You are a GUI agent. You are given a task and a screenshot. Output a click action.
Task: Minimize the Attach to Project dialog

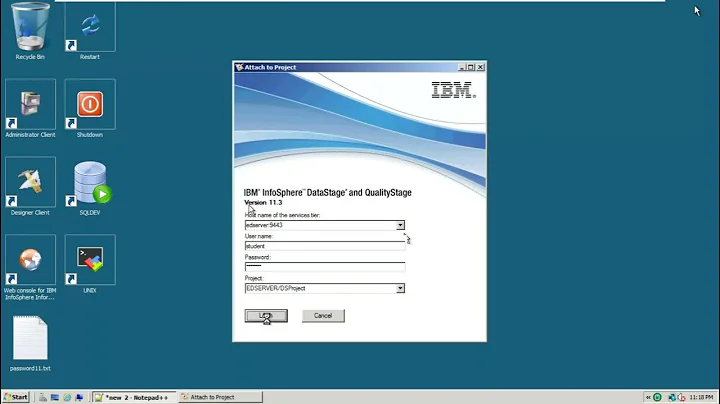click(x=462, y=67)
